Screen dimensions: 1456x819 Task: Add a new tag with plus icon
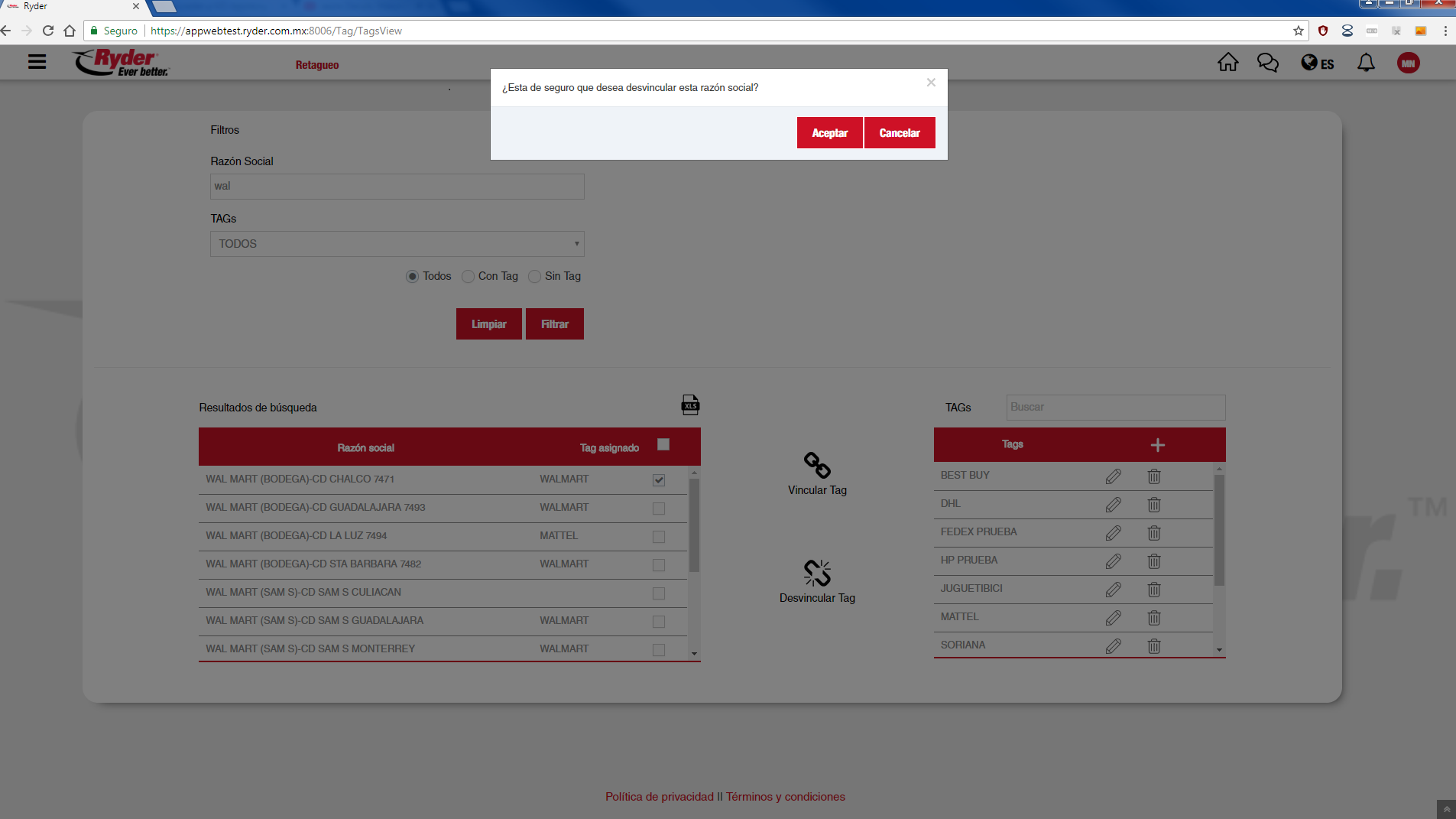1157,445
